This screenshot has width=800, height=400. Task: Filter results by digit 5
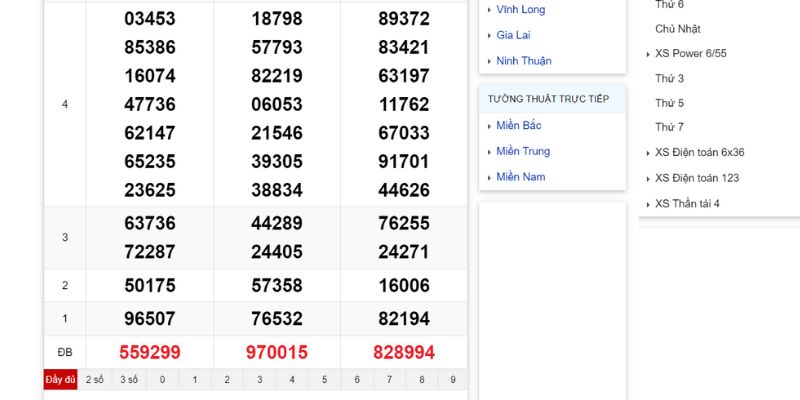[x=324, y=380]
